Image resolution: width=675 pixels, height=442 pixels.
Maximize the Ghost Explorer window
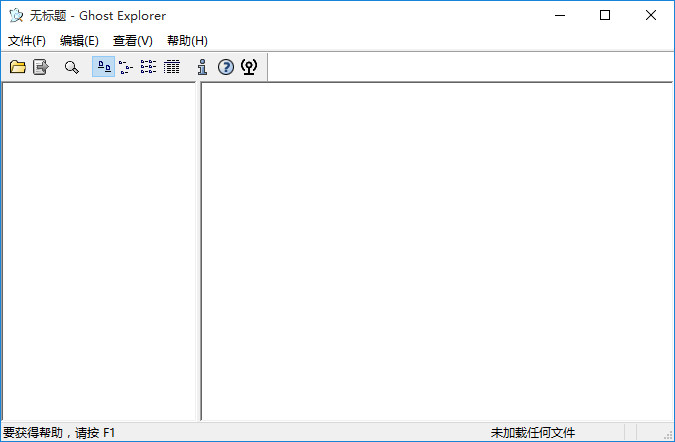605,15
